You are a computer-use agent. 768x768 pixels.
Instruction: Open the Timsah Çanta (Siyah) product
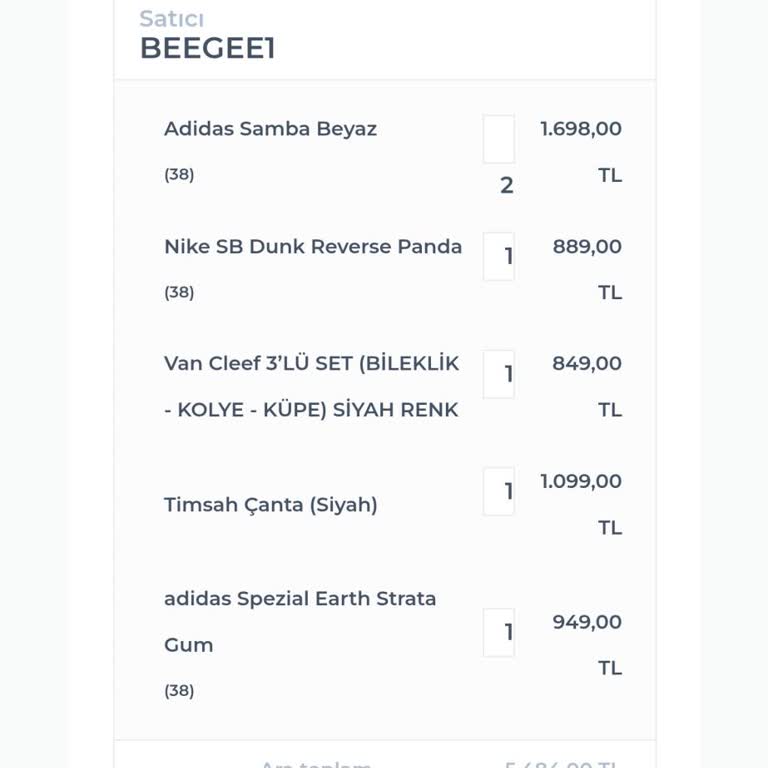270,505
